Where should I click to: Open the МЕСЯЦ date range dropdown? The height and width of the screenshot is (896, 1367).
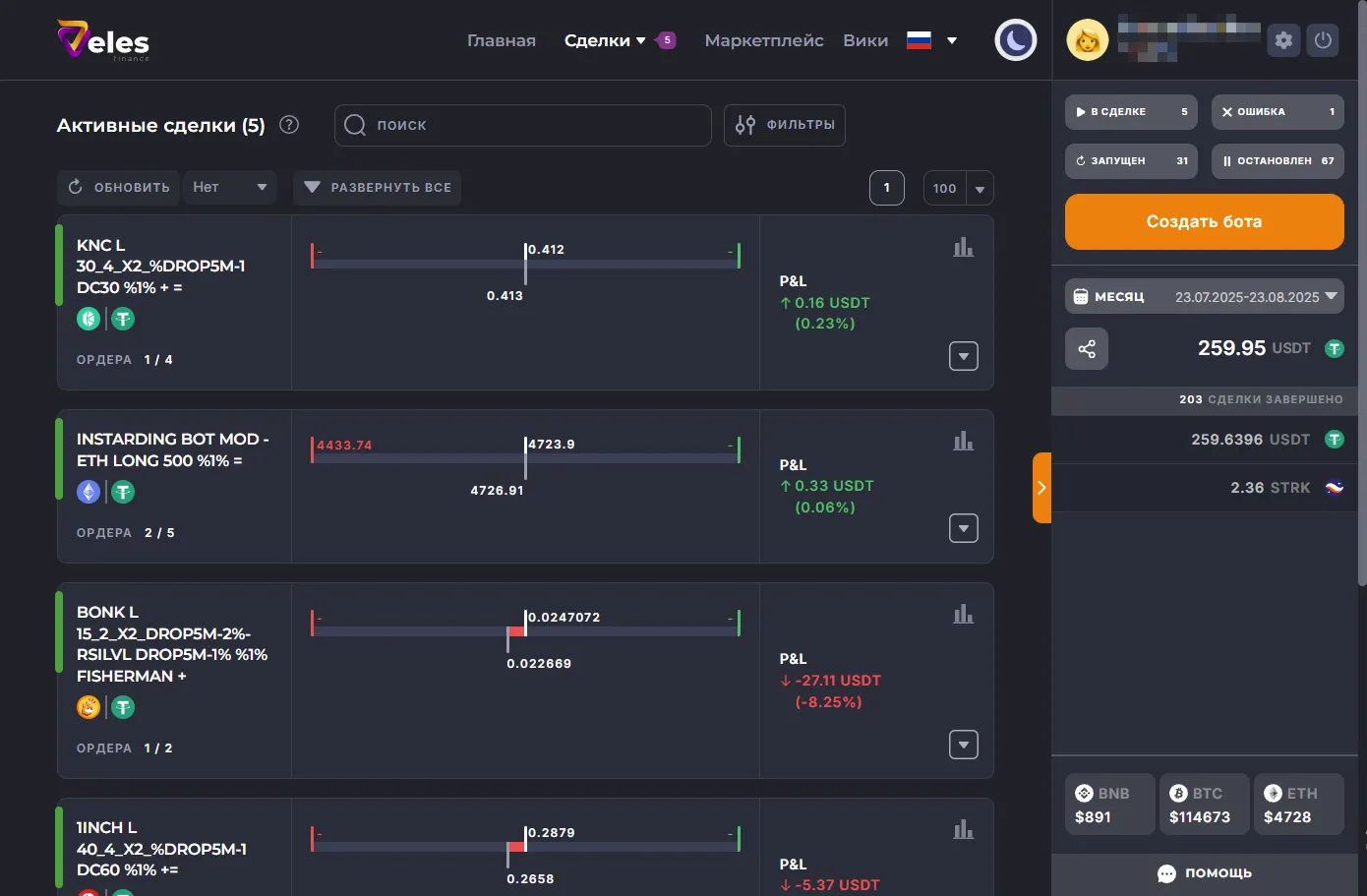click(x=1204, y=296)
